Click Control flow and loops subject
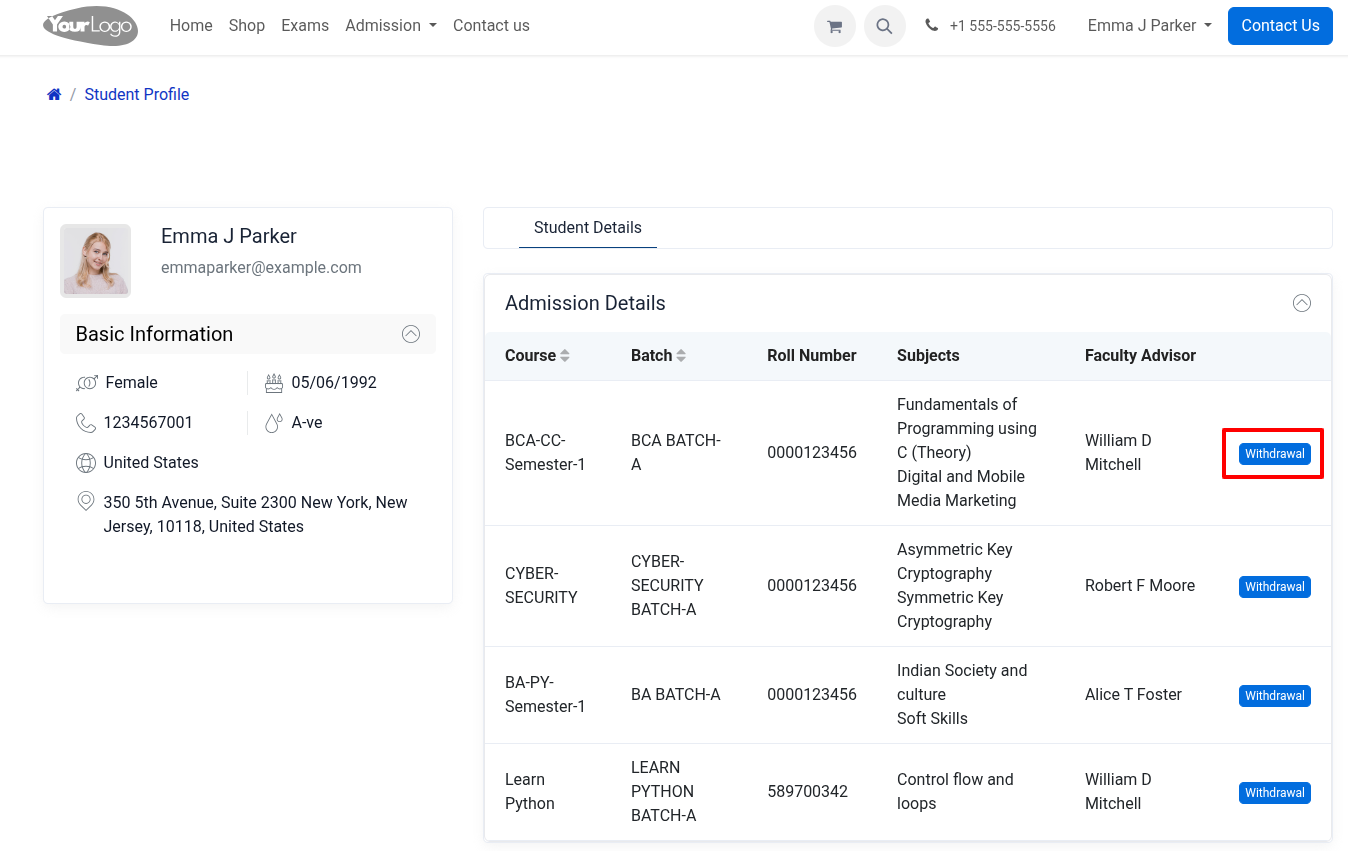This screenshot has width=1348, height=851. point(955,792)
